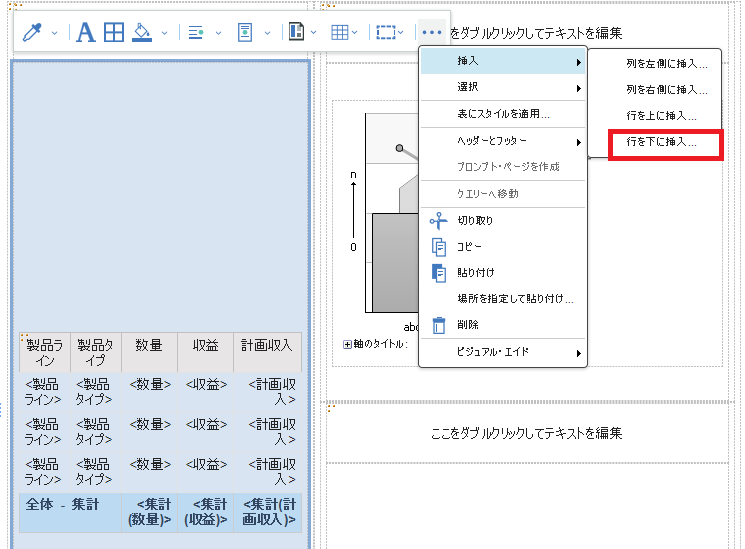Click the grey bar in the chart
Screen dimensions: 745x549
pyautogui.click(x=395, y=262)
